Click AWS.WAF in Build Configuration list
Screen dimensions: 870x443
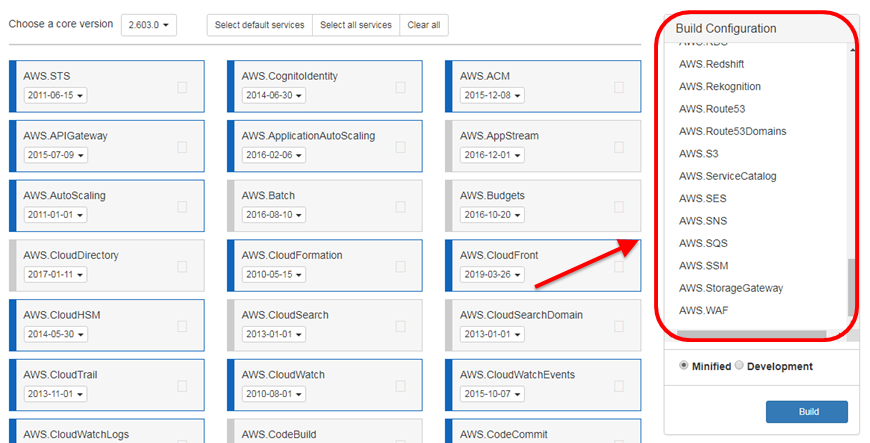click(704, 310)
